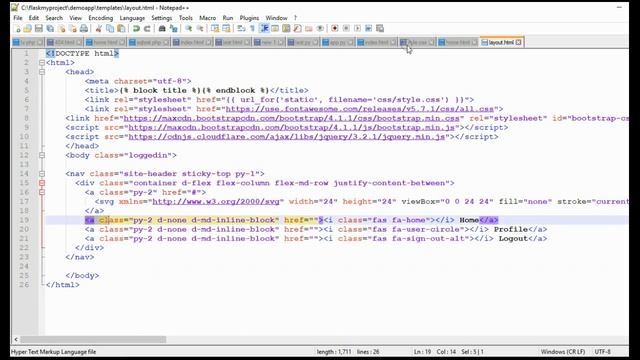
Task: Open the w3.org/2000/svg URL on line 17
Action: [216, 202]
